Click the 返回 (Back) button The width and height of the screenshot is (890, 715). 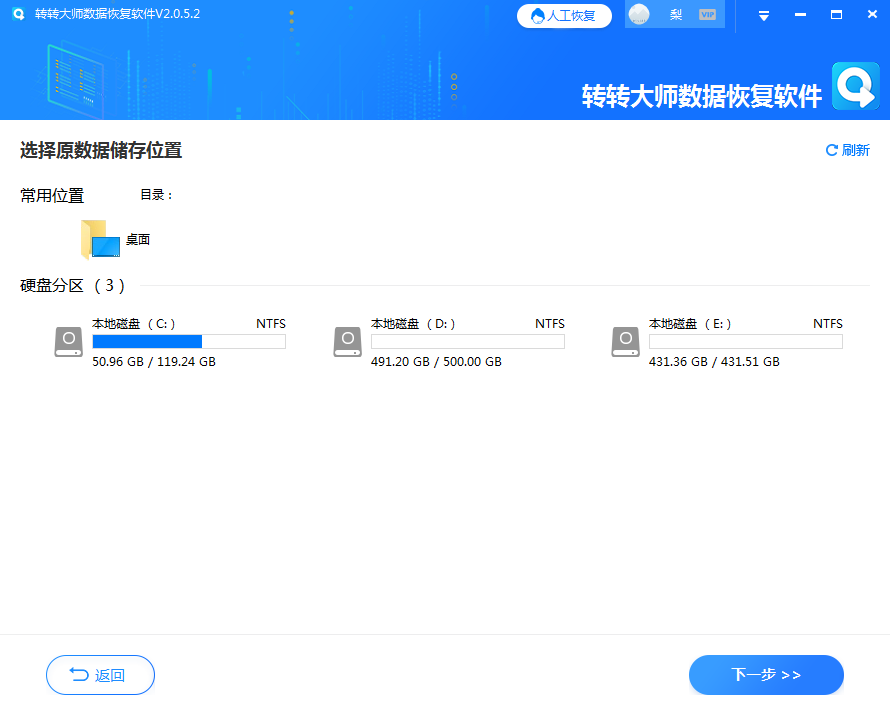[100, 675]
